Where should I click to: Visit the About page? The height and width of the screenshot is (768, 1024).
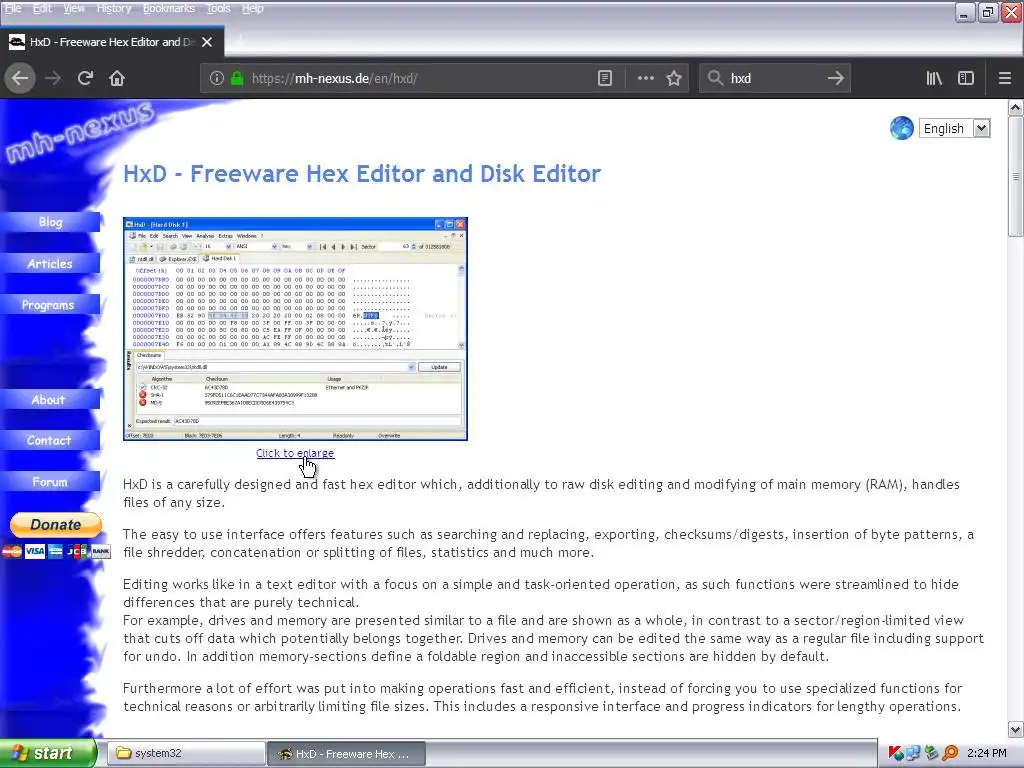click(x=50, y=400)
